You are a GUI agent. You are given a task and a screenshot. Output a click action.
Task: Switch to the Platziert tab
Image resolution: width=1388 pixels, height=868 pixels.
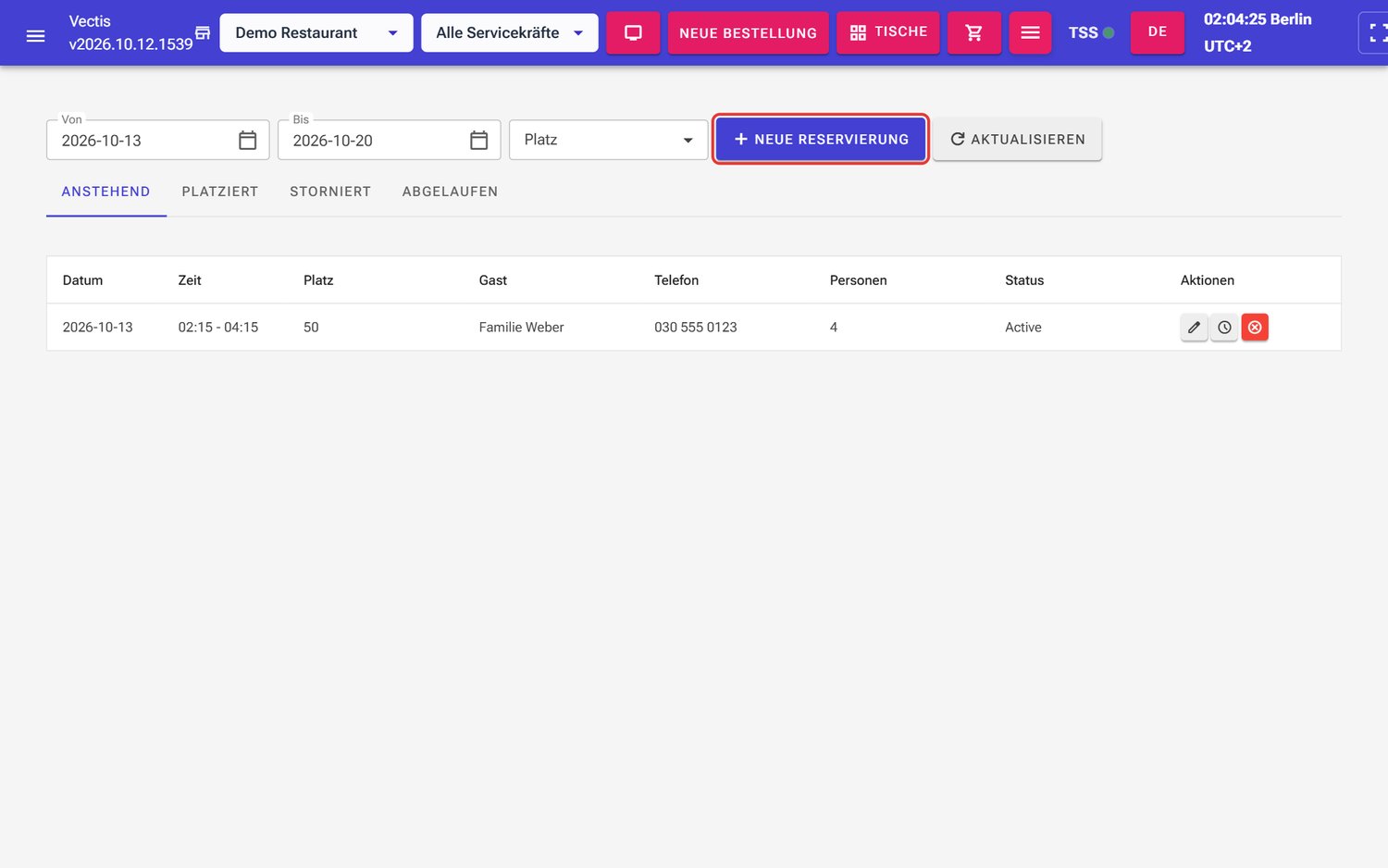click(x=220, y=192)
